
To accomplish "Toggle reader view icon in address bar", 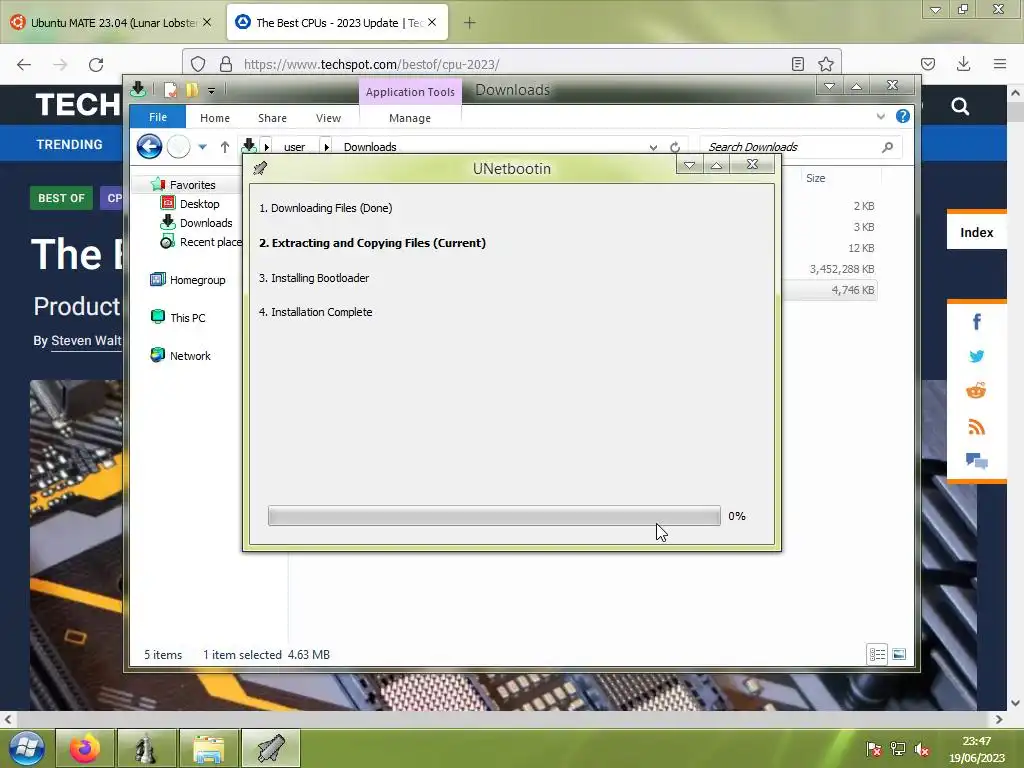I will pos(797,64).
